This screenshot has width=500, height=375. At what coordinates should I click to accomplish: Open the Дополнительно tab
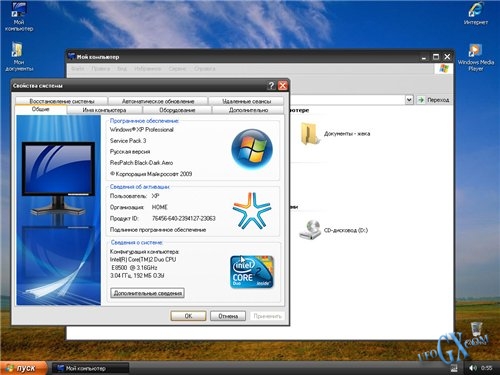pos(248,110)
